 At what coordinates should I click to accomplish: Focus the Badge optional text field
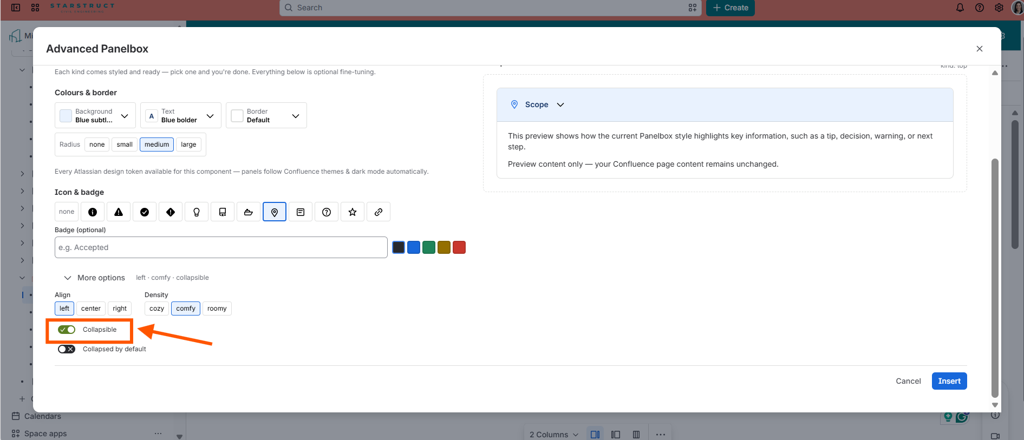click(x=221, y=247)
